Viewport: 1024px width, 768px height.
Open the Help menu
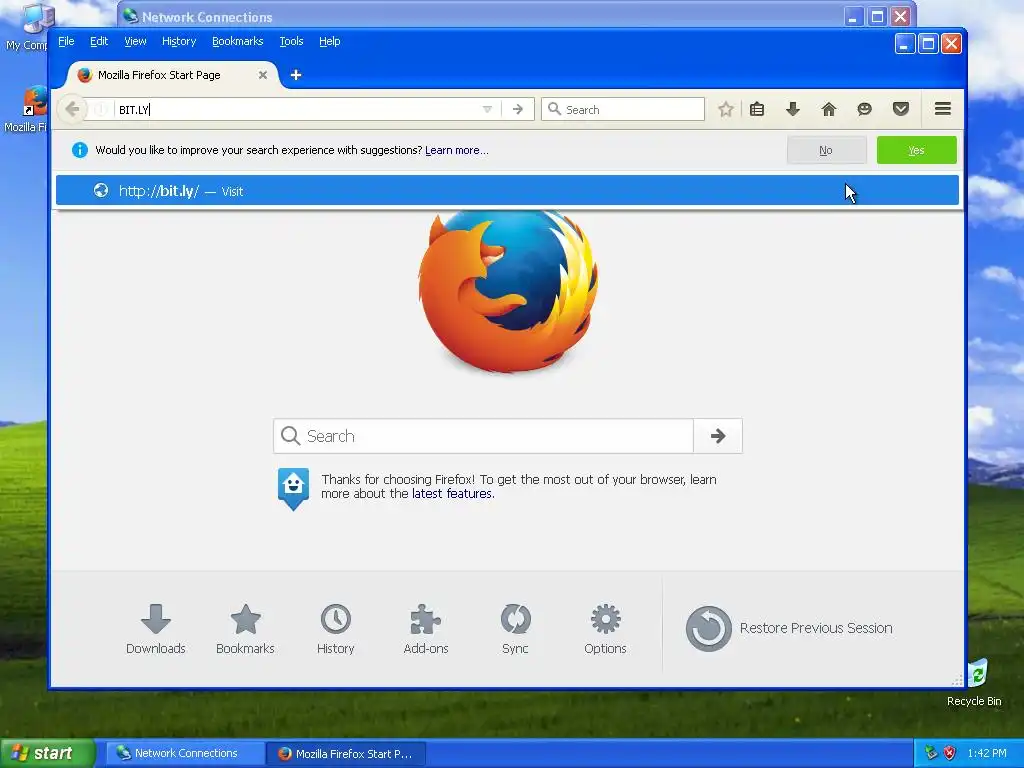[x=330, y=41]
